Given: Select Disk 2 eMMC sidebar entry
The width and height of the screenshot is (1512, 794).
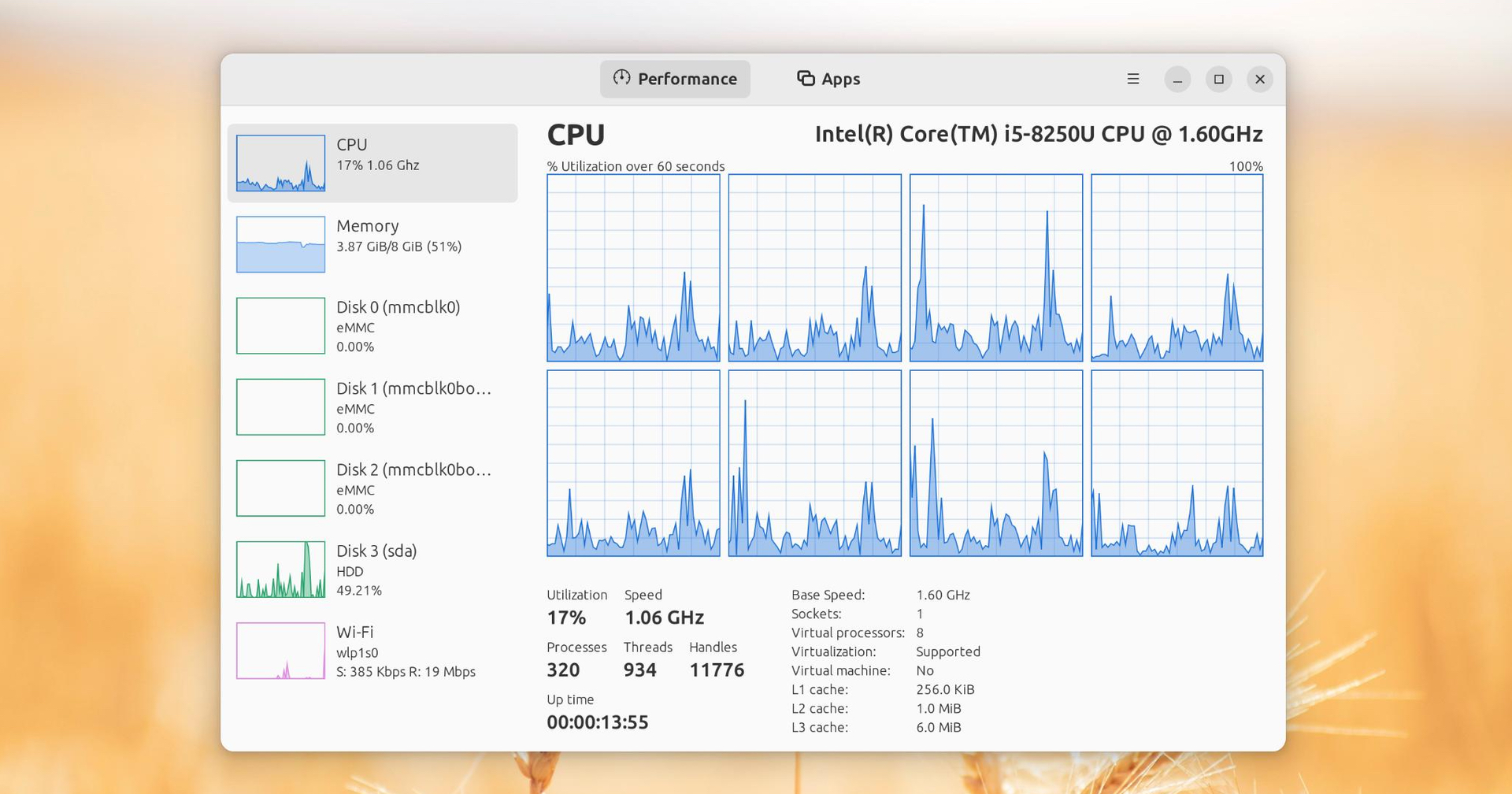Looking at the screenshot, I should [372, 488].
